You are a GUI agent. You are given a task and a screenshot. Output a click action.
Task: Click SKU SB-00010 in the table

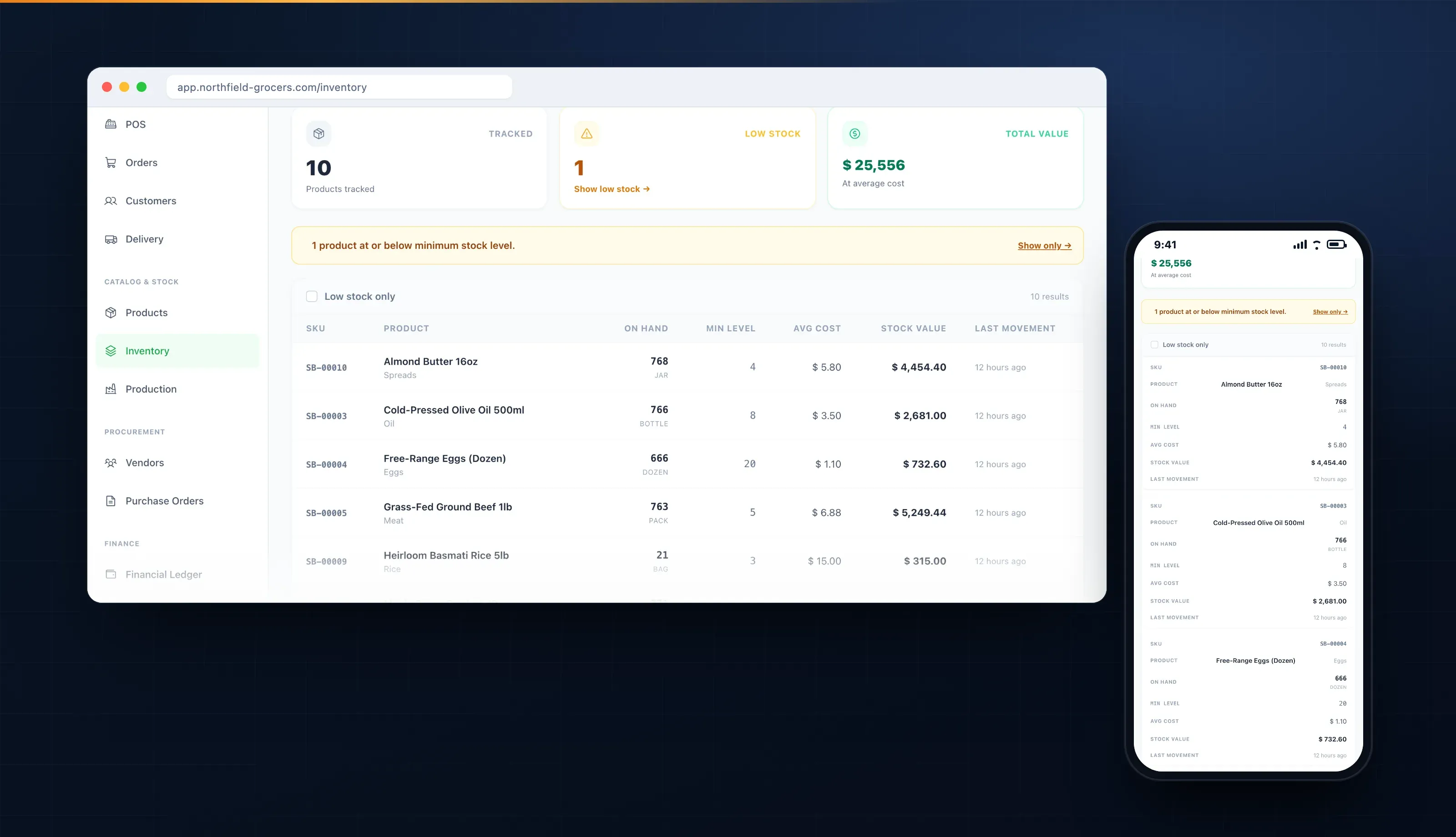click(327, 368)
